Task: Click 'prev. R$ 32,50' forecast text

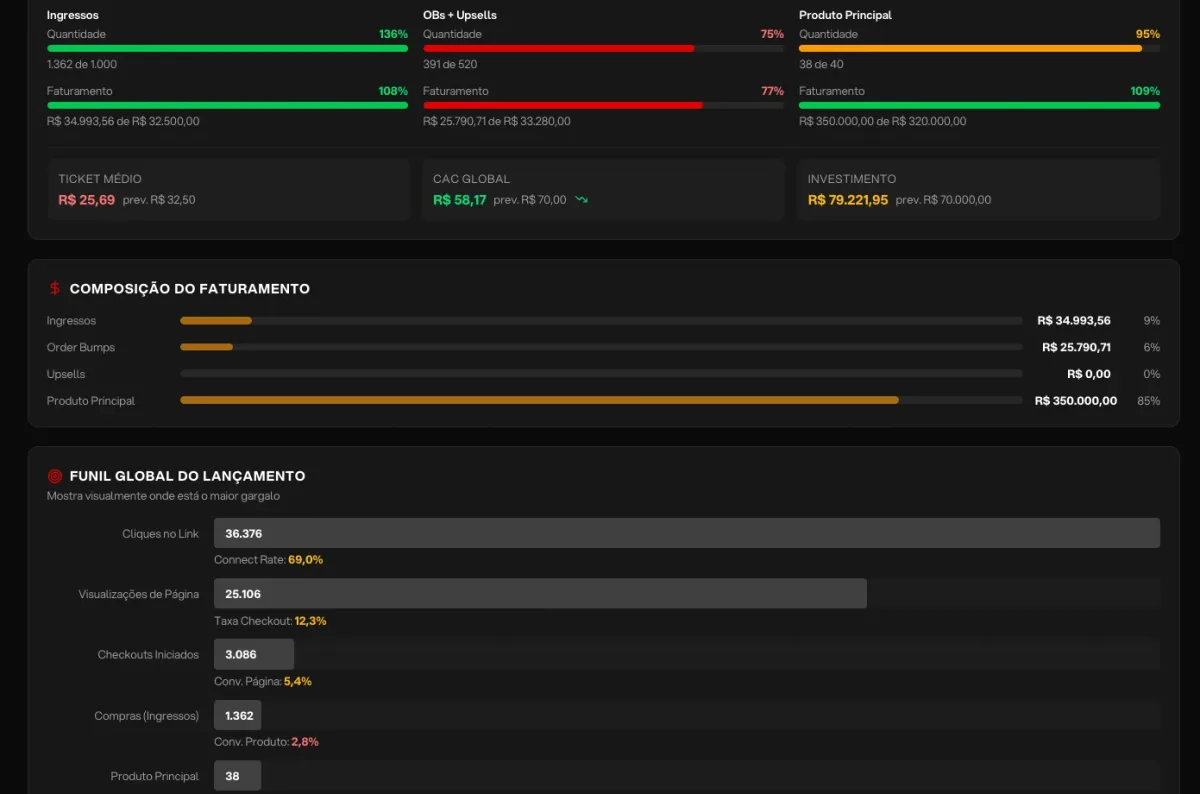Action: 159,200
